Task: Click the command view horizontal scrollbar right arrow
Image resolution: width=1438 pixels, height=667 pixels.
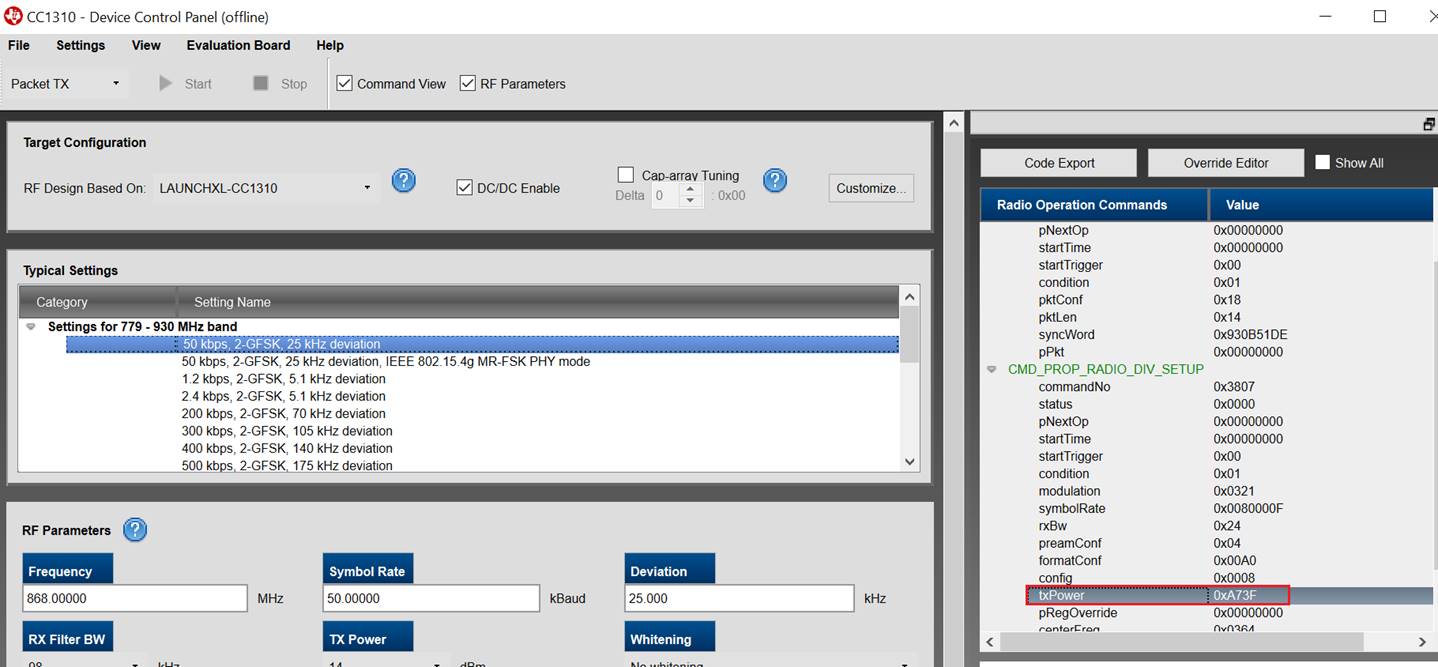Action: (1422, 642)
